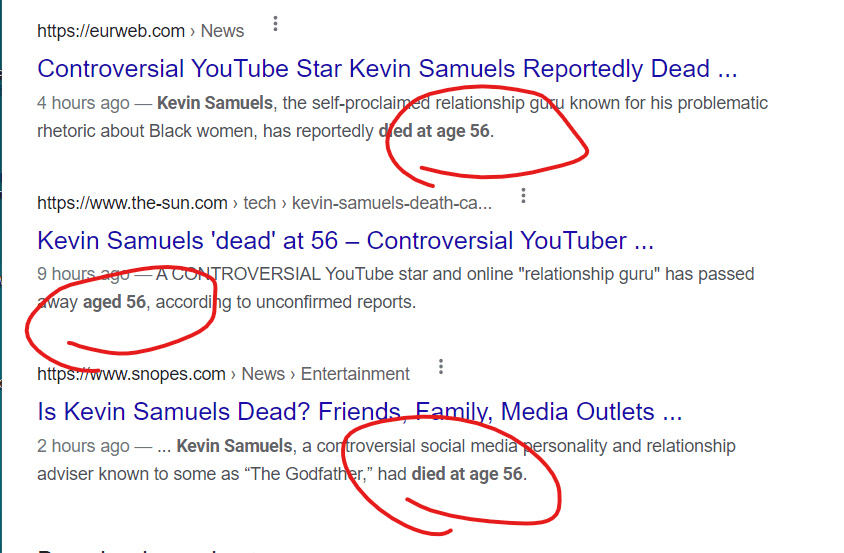
Task: Open "Kevin Samuels 'dead' at 56" headline
Action: [x=346, y=241]
